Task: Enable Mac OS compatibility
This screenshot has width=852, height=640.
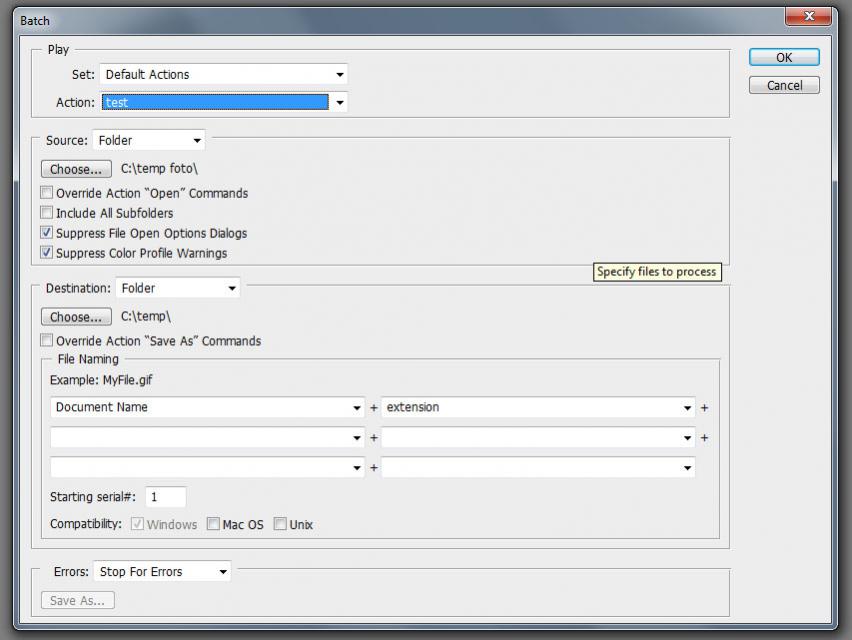Action: (214, 524)
